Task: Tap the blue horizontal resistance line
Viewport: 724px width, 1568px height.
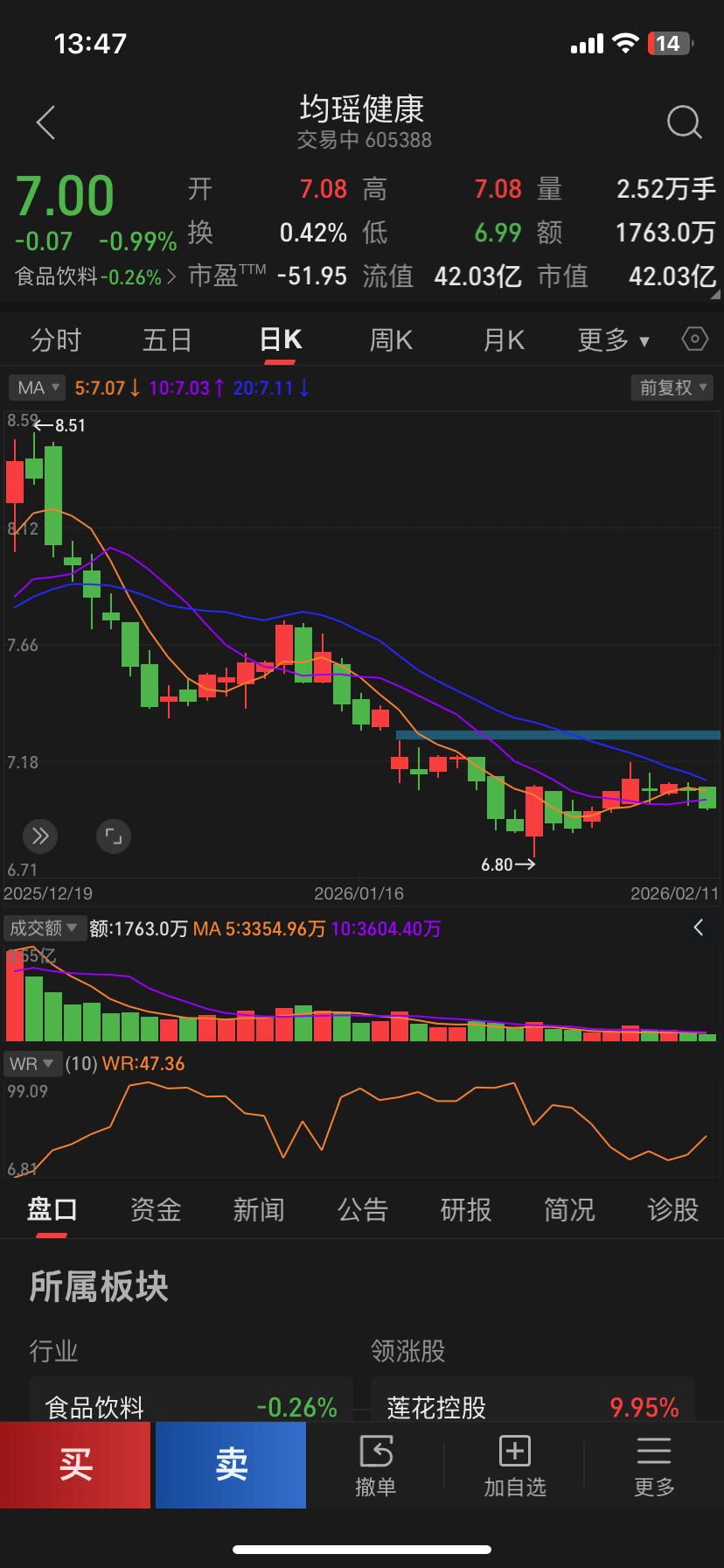Action: click(558, 735)
